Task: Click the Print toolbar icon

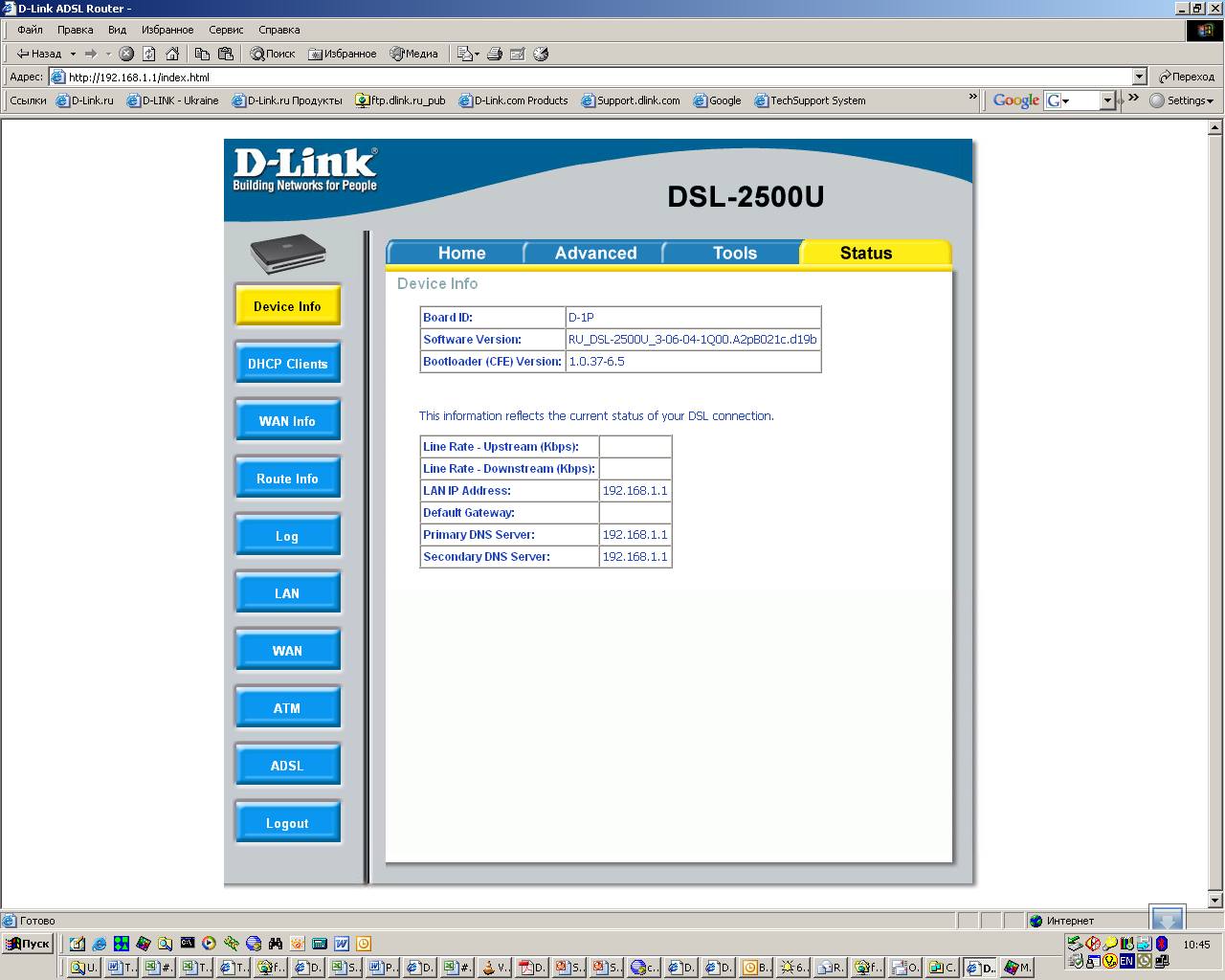Action: (495, 54)
